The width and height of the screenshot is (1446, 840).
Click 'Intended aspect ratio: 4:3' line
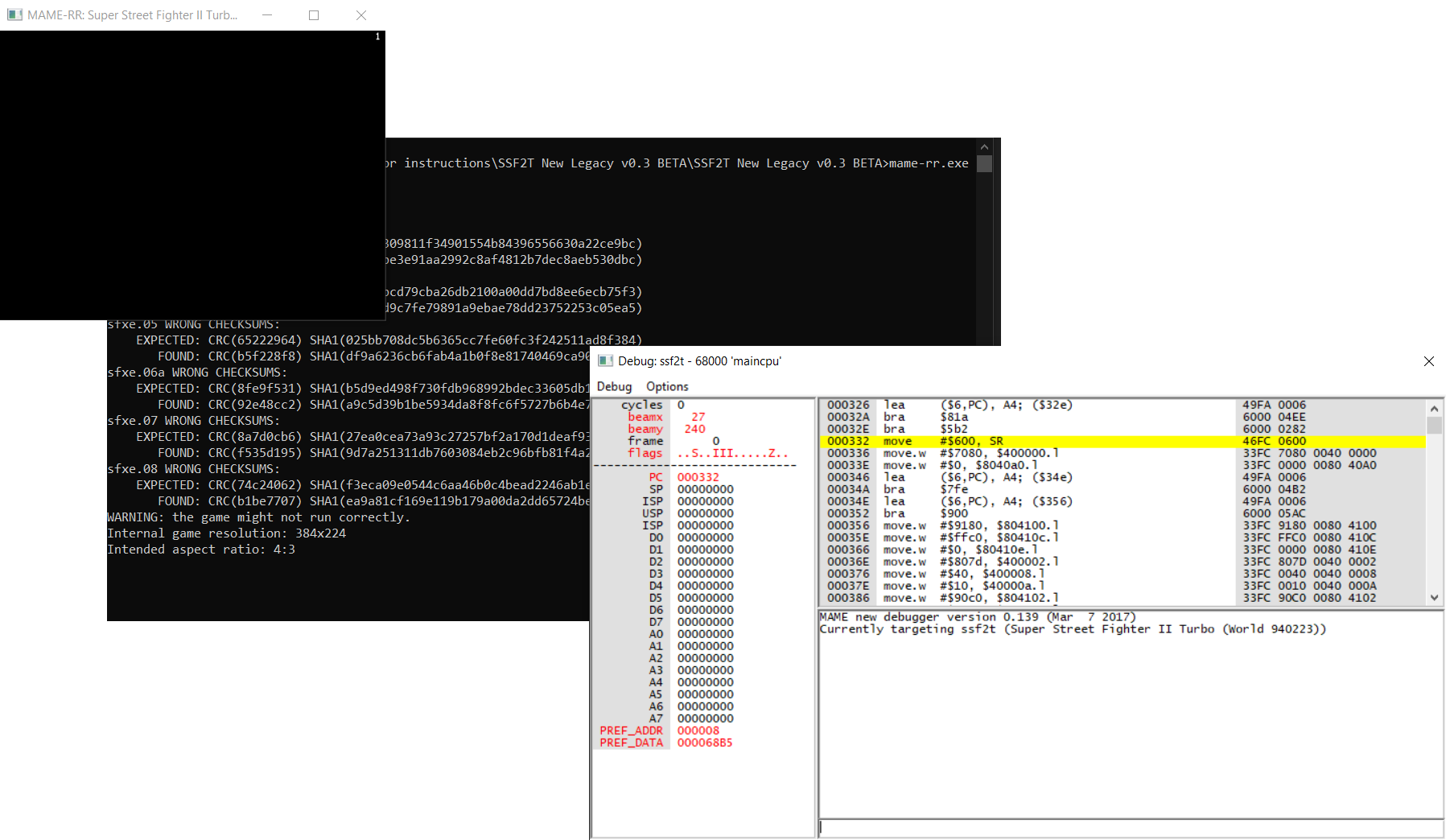coord(201,550)
